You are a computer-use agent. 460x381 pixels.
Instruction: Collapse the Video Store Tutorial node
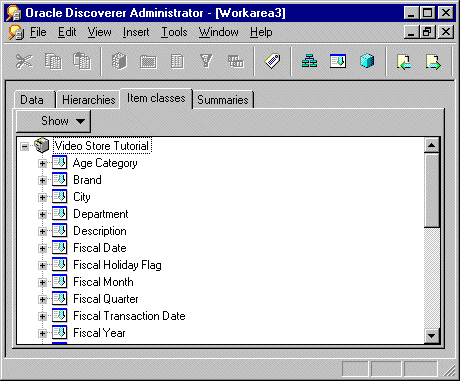[x=24, y=146]
